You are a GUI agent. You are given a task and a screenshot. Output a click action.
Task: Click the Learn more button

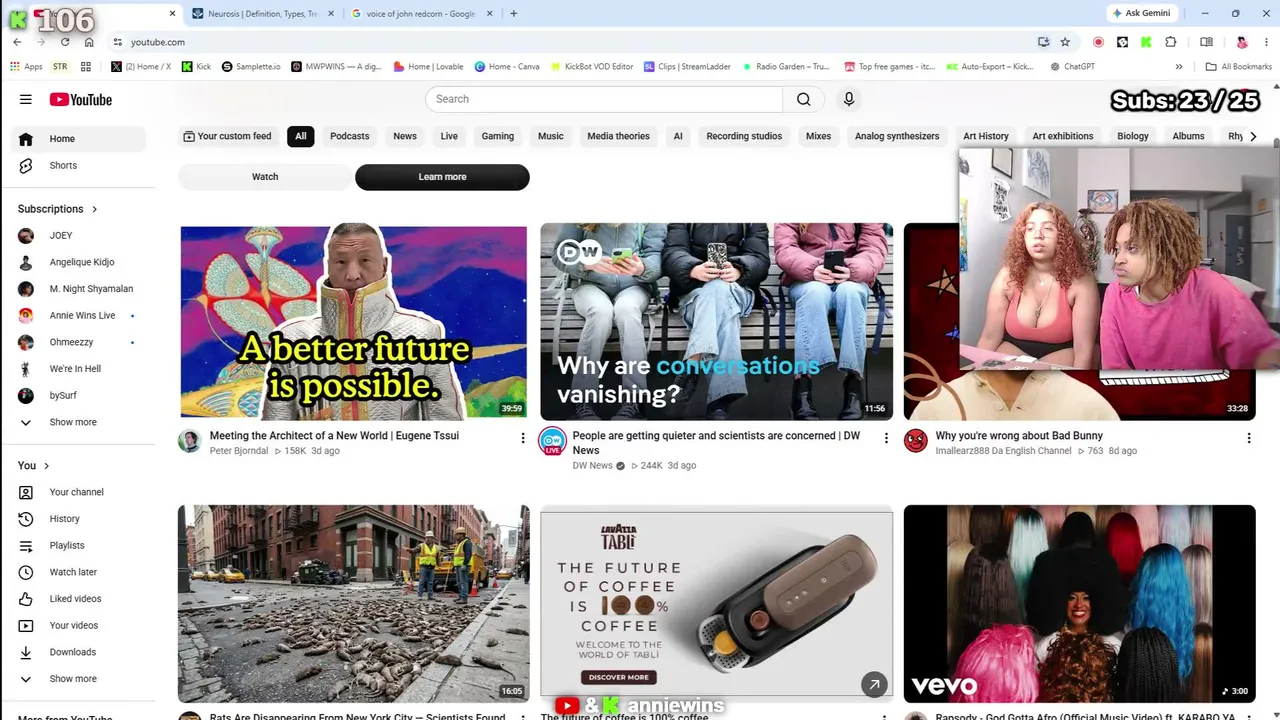tap(442, 177)
